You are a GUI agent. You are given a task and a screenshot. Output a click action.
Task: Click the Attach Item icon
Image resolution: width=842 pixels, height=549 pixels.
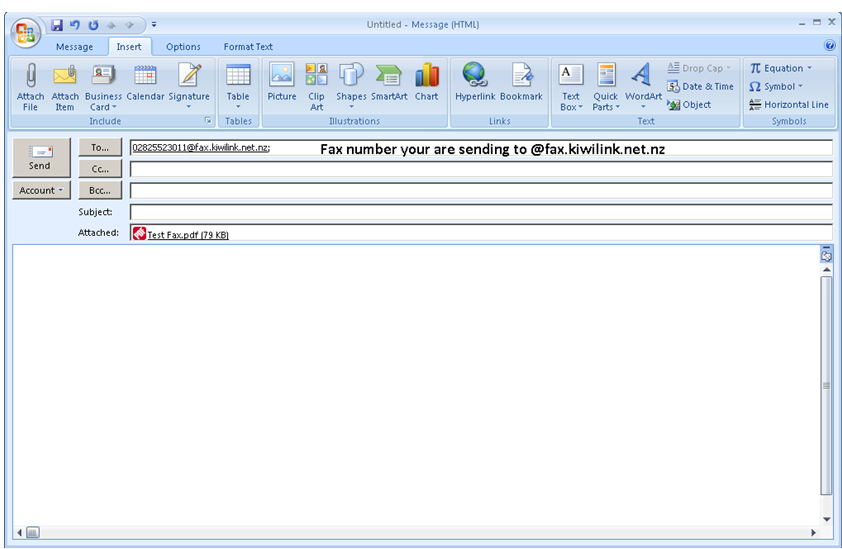click(x=65, y=76)
